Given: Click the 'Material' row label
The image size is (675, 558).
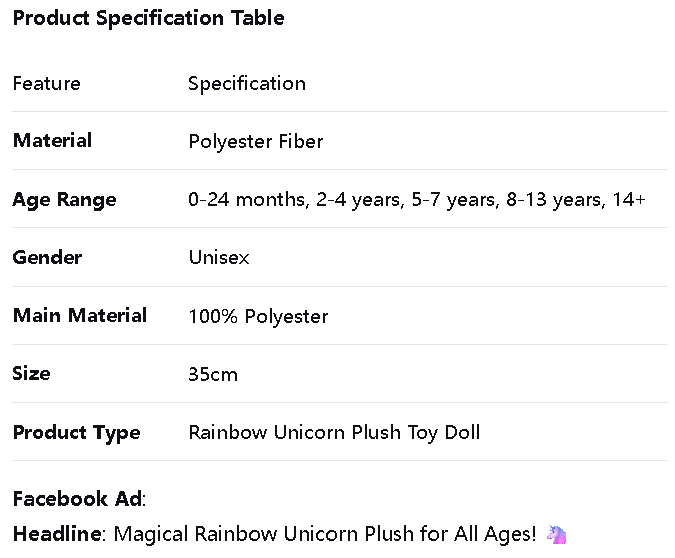Looking at the screenshot, I should (52, 141).
